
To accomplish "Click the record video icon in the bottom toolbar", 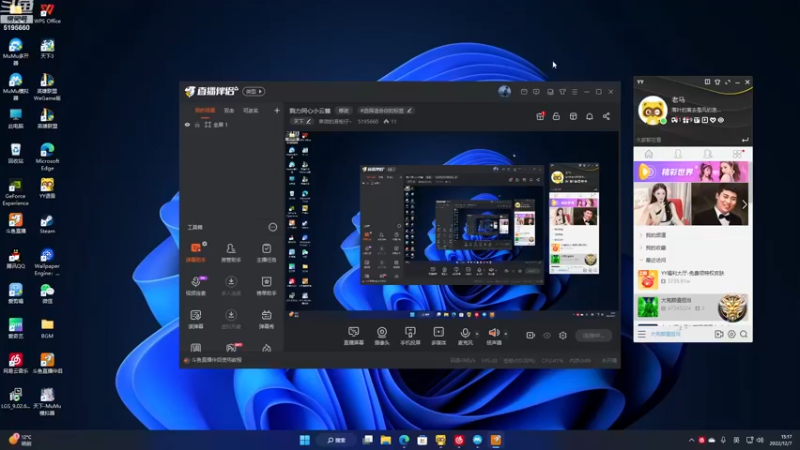I will pos(531,335).
